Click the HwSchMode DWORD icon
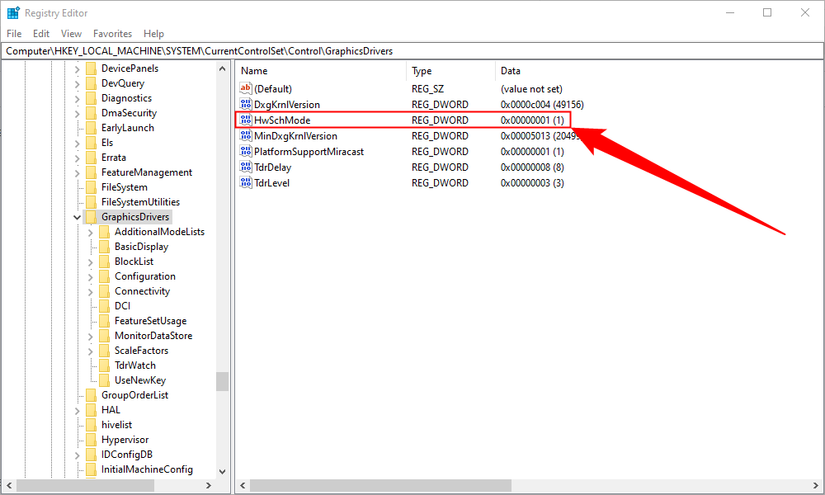 pos(245,120)
